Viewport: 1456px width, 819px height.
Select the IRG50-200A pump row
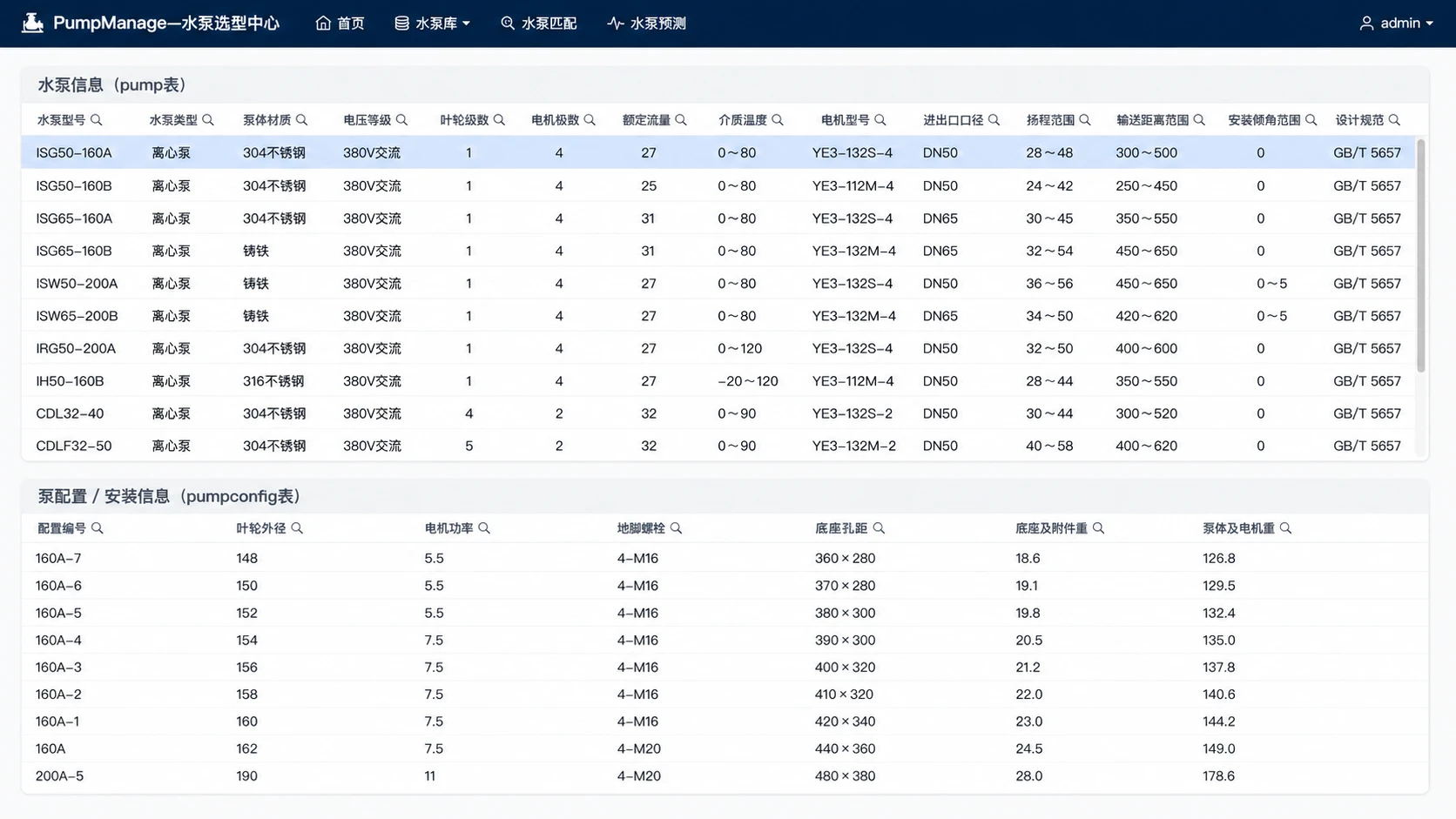coord(718,348)
